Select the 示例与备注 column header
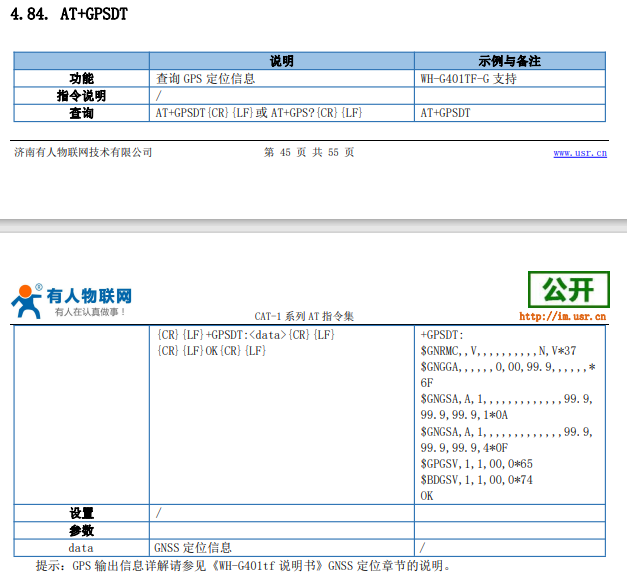Viewport: 627px width, 574px height. pos(509,61)
